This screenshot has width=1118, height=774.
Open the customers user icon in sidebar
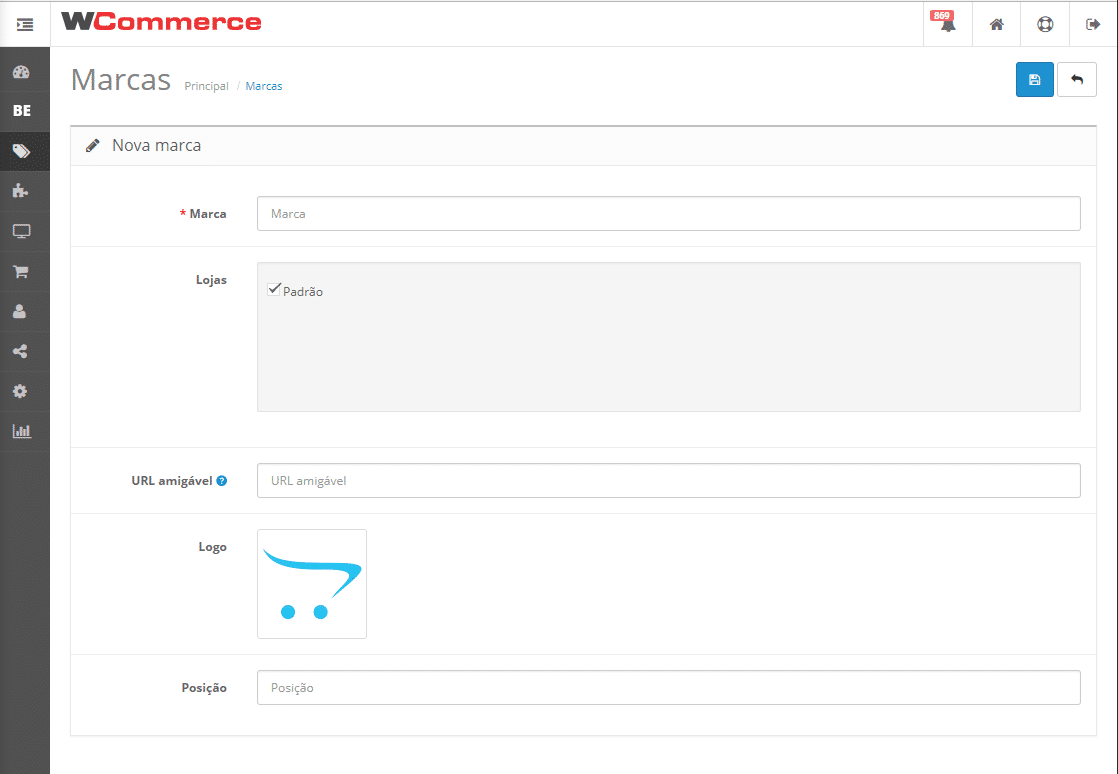tap(20, 311)
